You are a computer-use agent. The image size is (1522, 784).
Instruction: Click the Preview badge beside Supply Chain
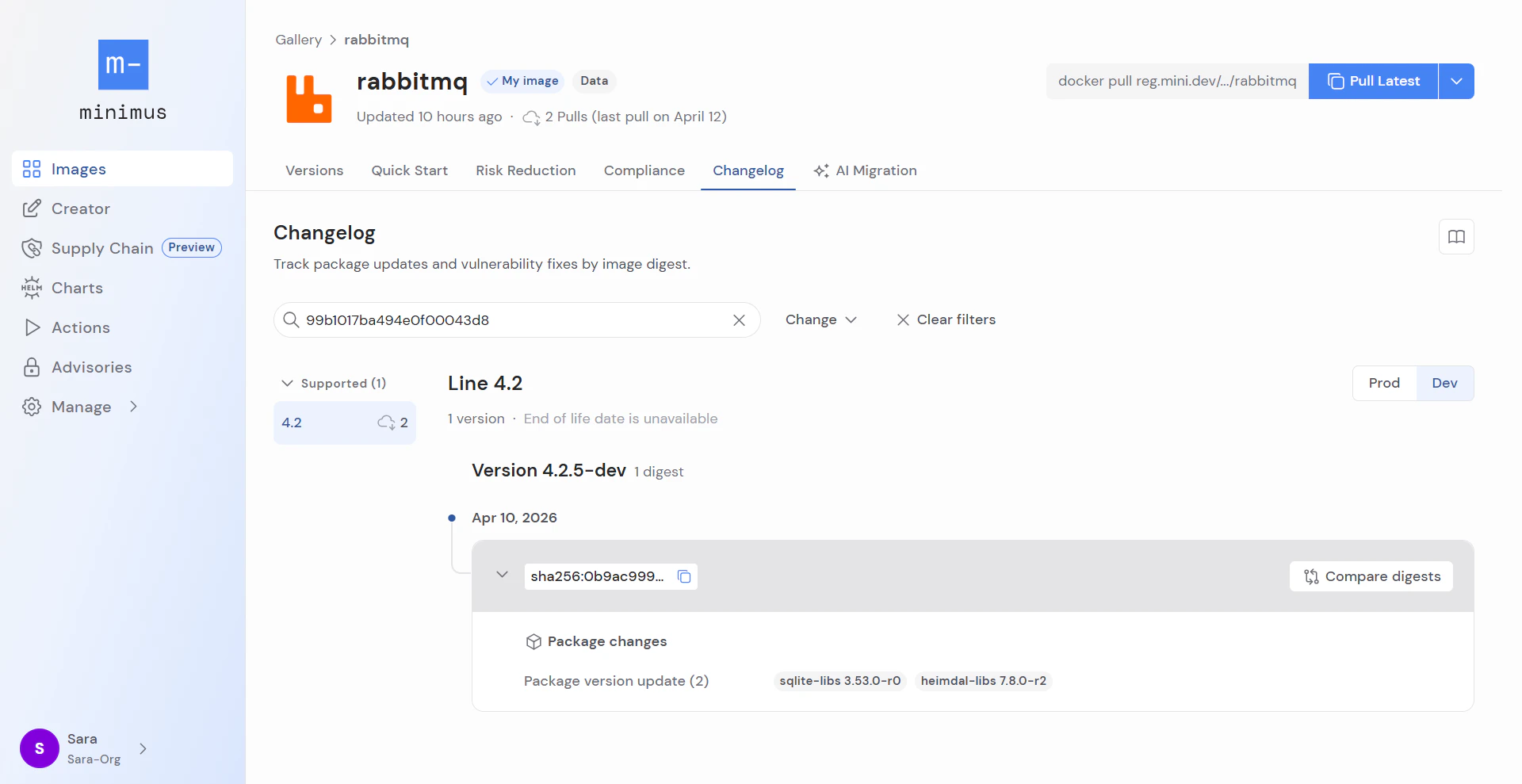192,247
